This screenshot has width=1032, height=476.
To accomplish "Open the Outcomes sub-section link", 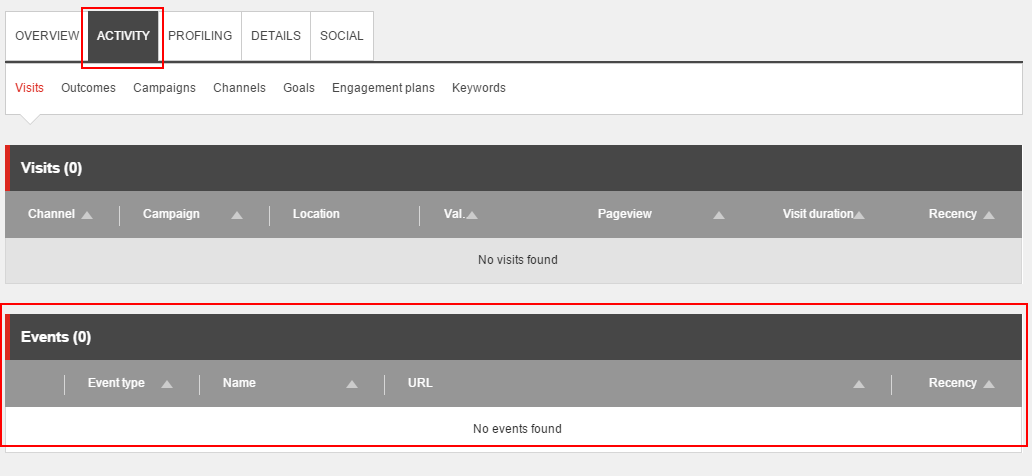I will [x=88, y=88].
